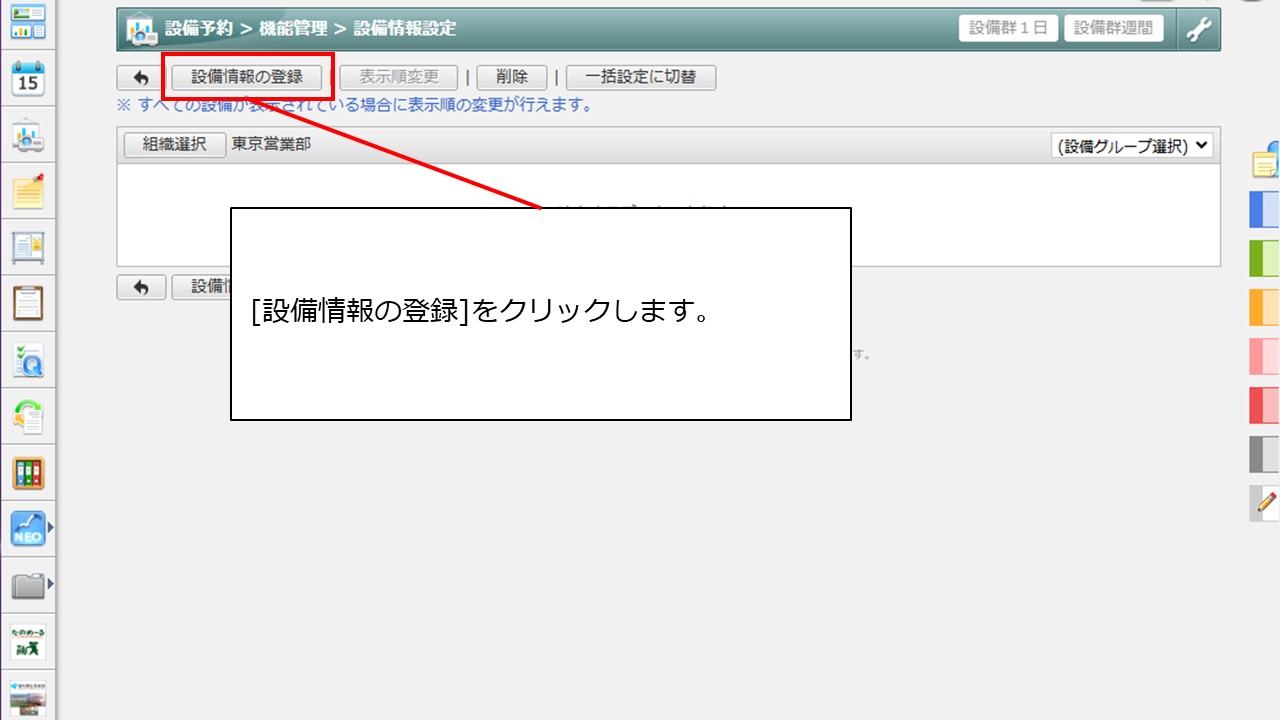Pick the gray sticky note color
The width and height of the screenshot is (1280, 720).
pos(1265,454)
